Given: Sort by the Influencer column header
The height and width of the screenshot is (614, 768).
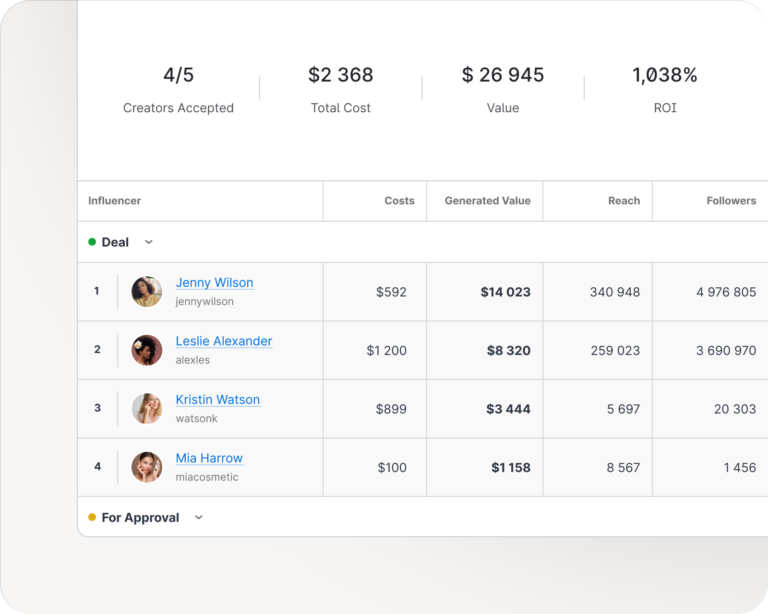Looking at the screenshot, I should click(x=114, y=201).
